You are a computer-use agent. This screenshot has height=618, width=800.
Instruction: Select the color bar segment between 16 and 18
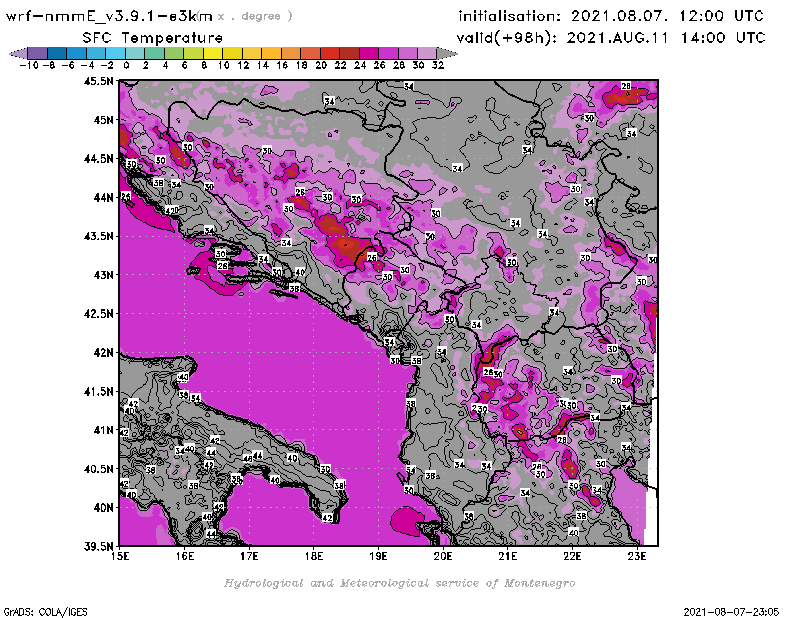click(291, 53)
